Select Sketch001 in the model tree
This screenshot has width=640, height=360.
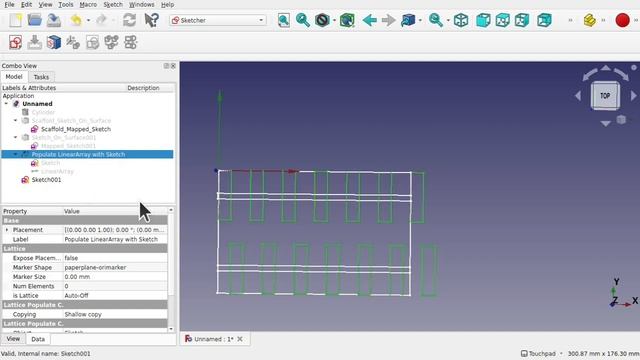click(46, 180)
